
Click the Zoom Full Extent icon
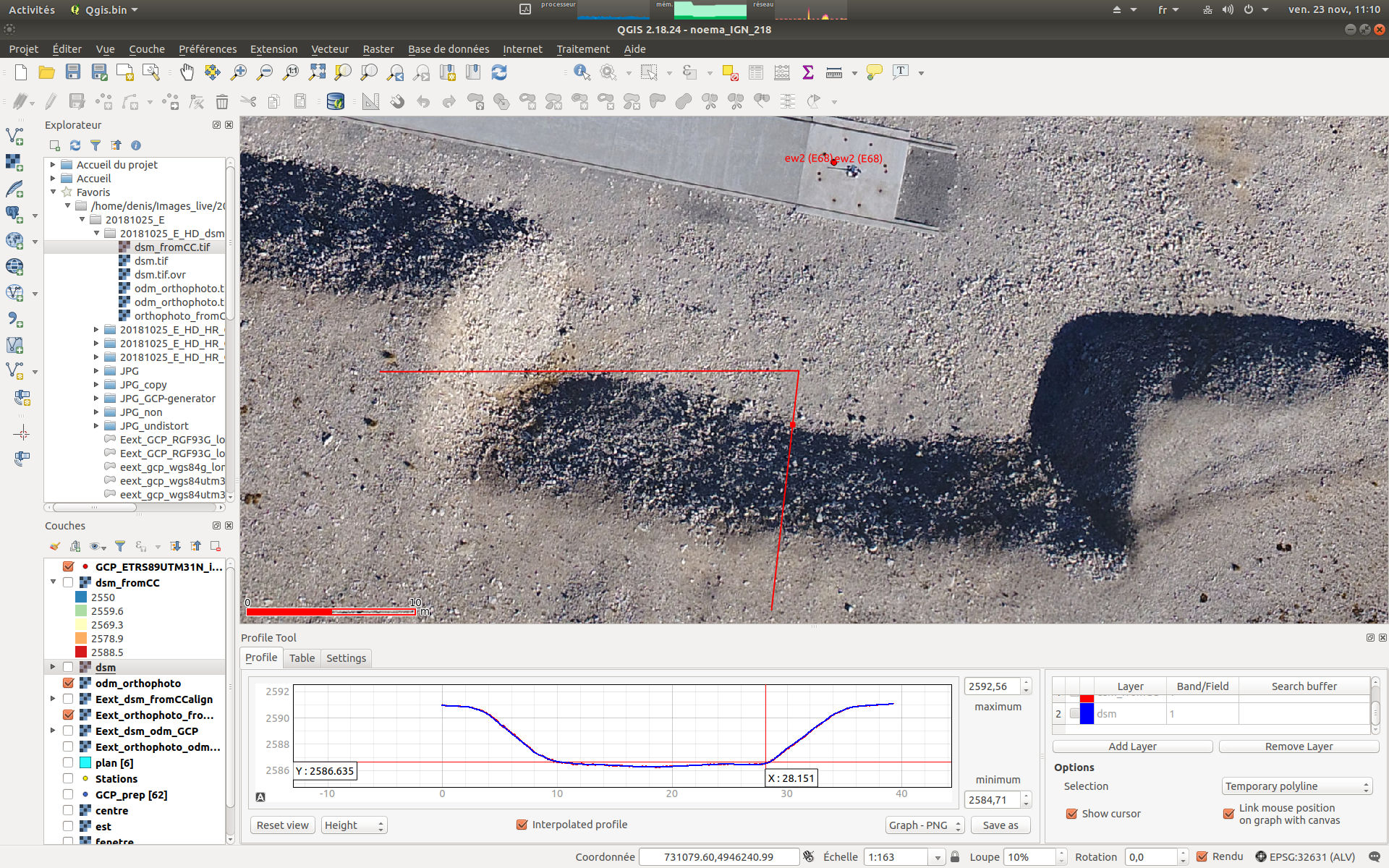[x=317, y=72]
